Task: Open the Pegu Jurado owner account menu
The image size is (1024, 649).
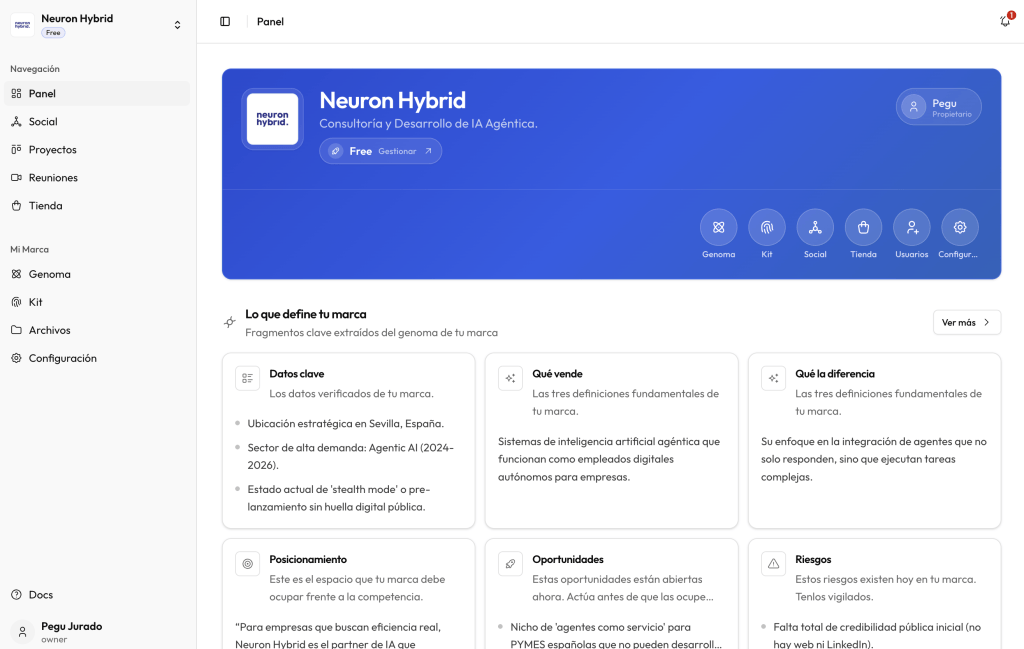Action: (x=97, y=631)
